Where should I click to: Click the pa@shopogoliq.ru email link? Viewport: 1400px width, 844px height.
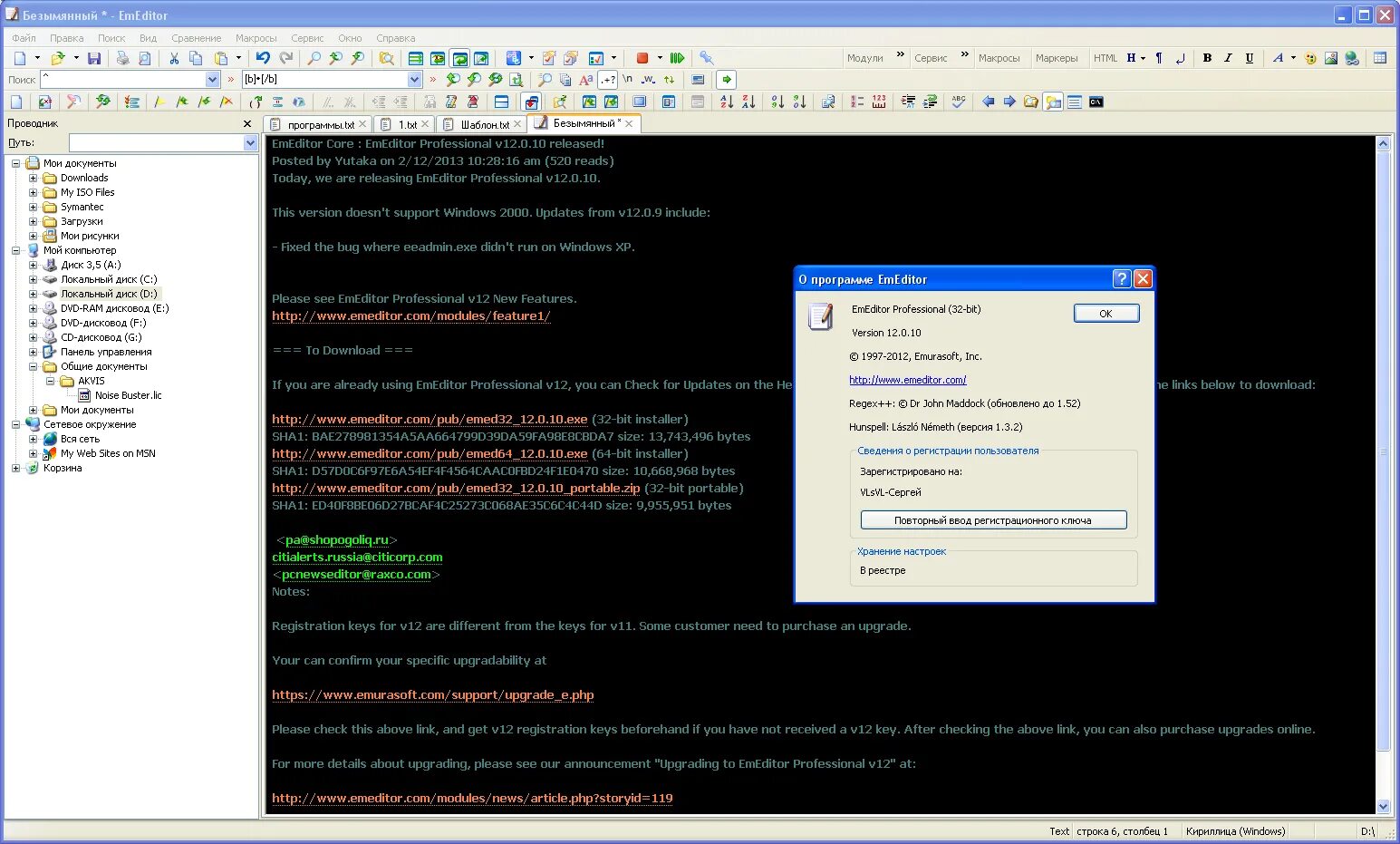336,540
